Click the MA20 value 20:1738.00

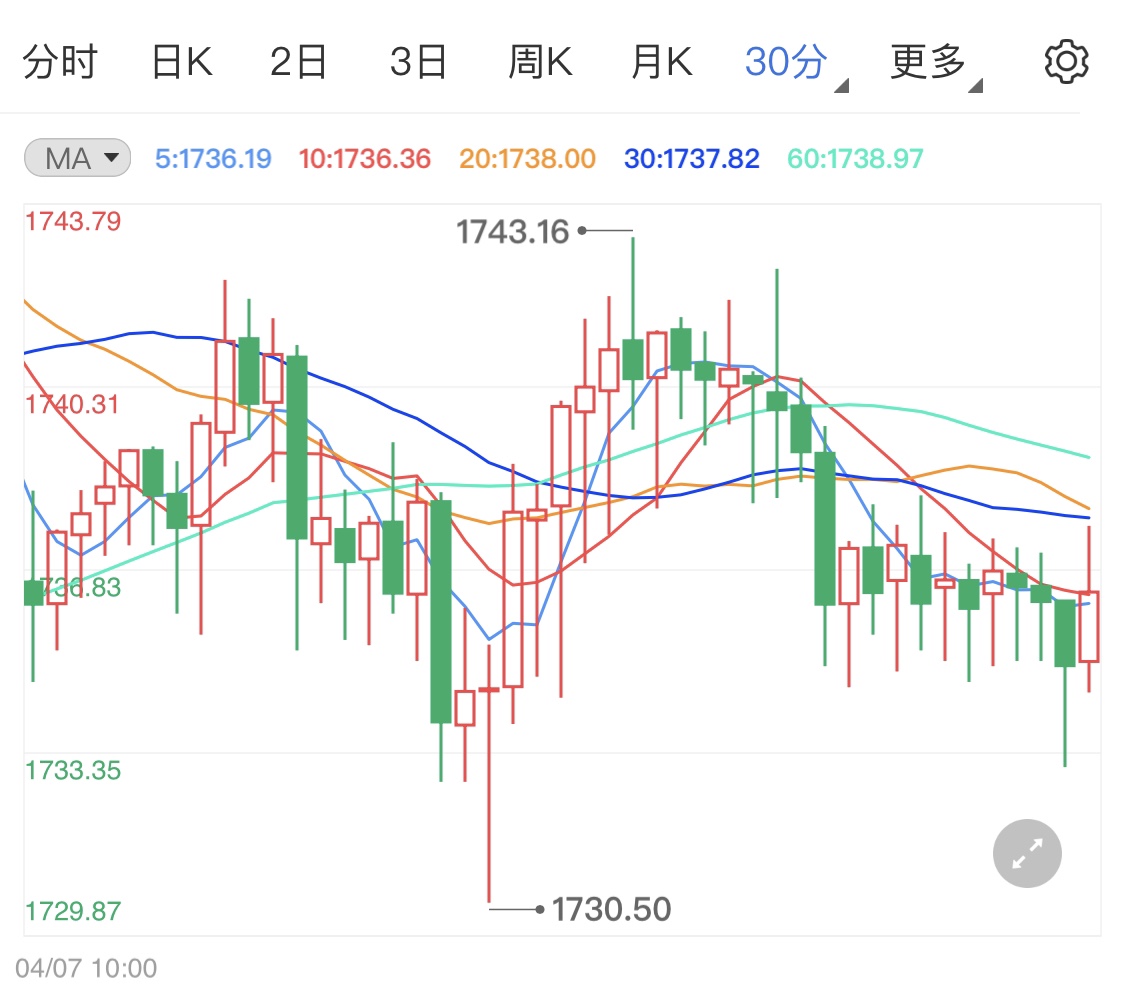(x=527, y=159)
